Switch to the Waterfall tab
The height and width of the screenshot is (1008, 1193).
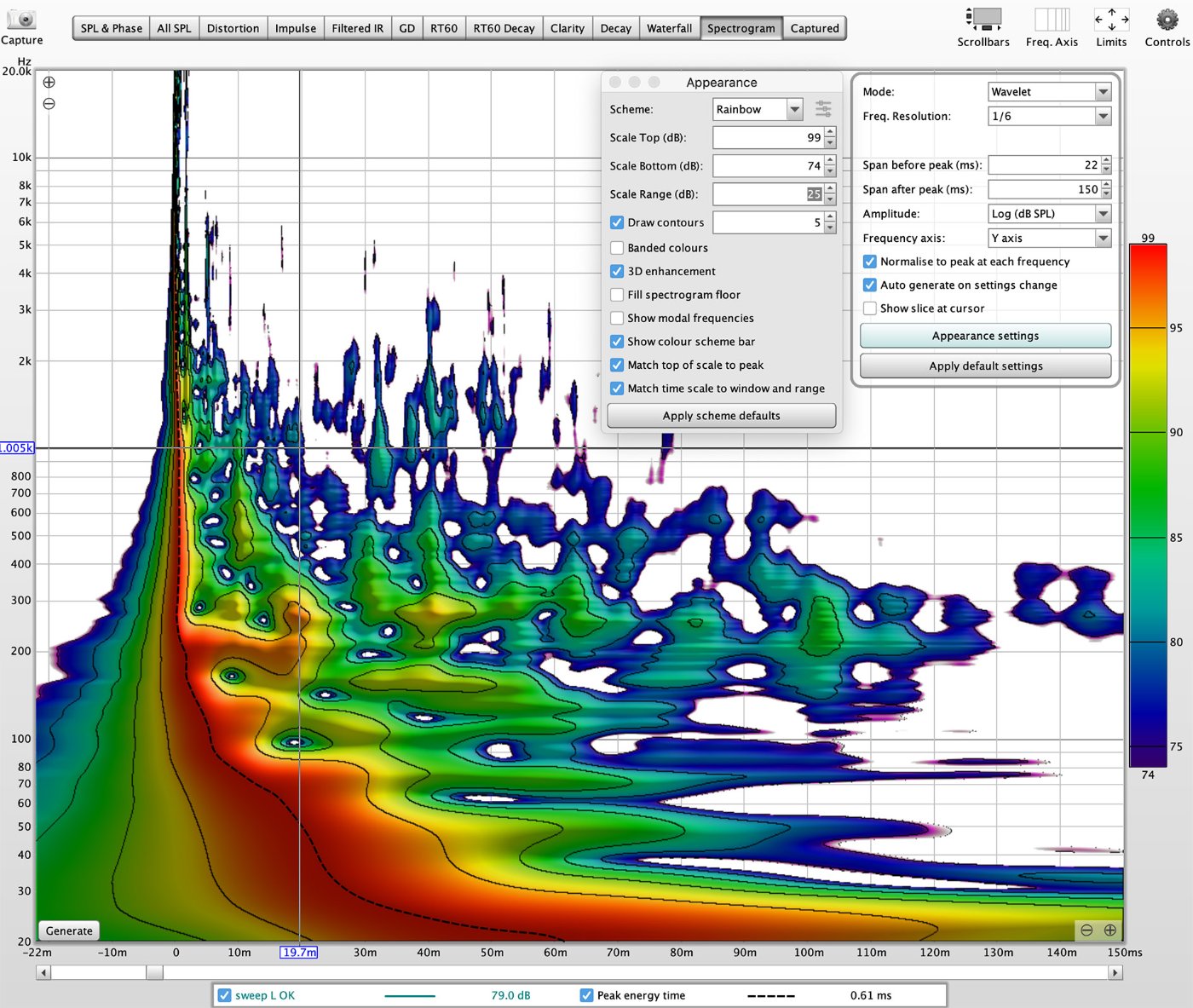tap(669, 28)
